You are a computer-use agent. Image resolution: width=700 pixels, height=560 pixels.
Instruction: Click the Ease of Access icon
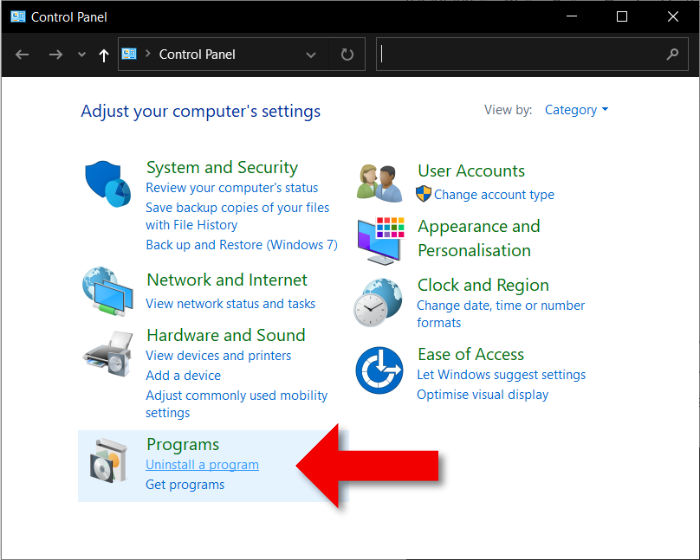pos(379,370)
